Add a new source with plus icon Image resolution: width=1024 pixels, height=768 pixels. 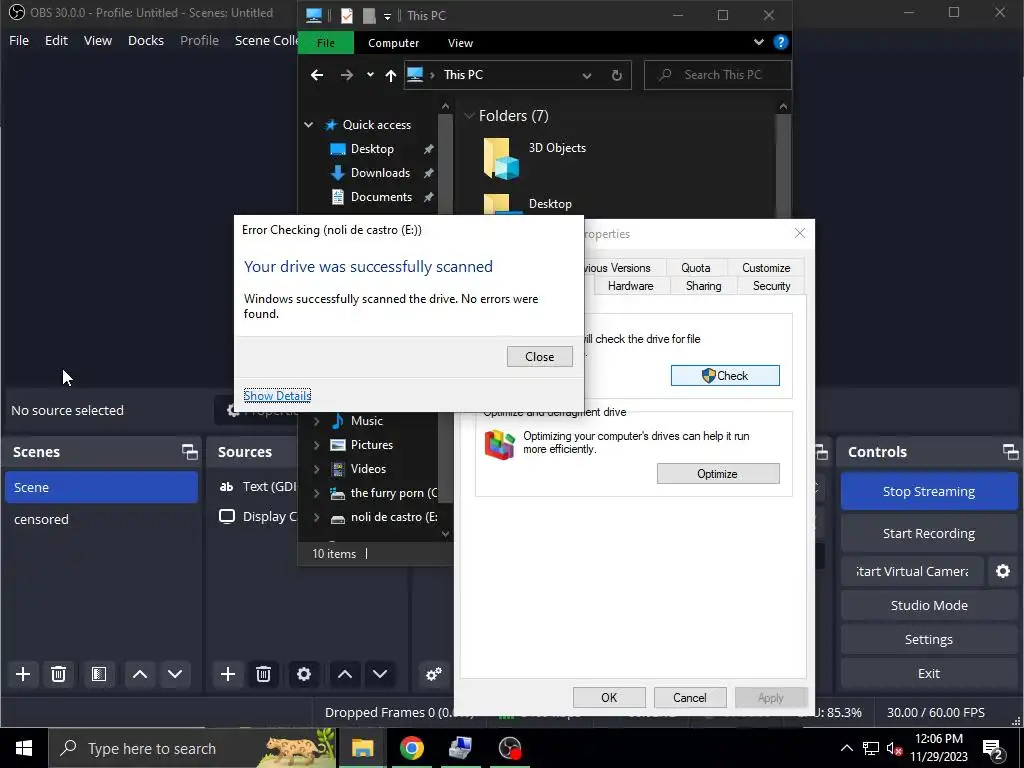click(x=228, y=674)
